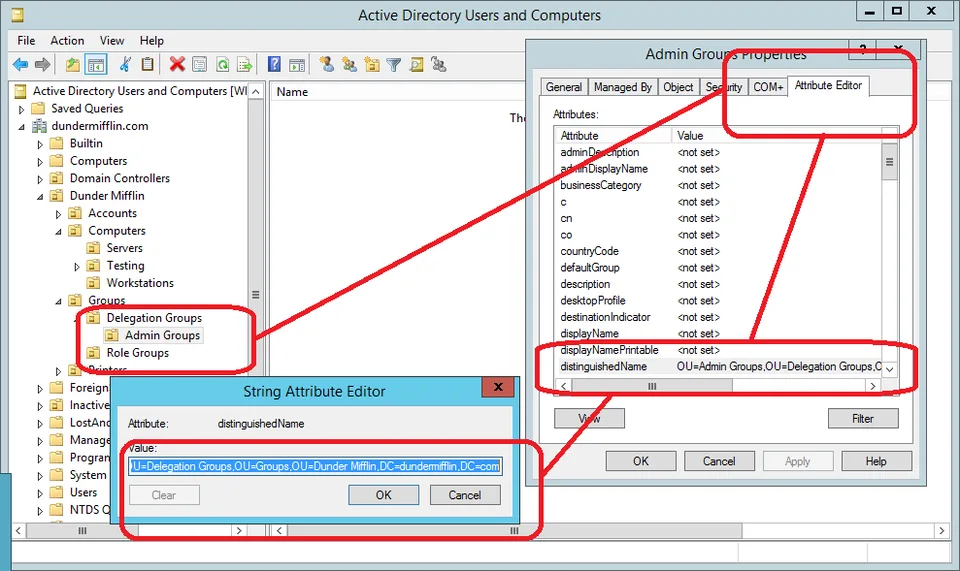This screenshot has height=571, width=960.
Task: Click Help in Admin Groups Properties
Action: click(876, 461)
